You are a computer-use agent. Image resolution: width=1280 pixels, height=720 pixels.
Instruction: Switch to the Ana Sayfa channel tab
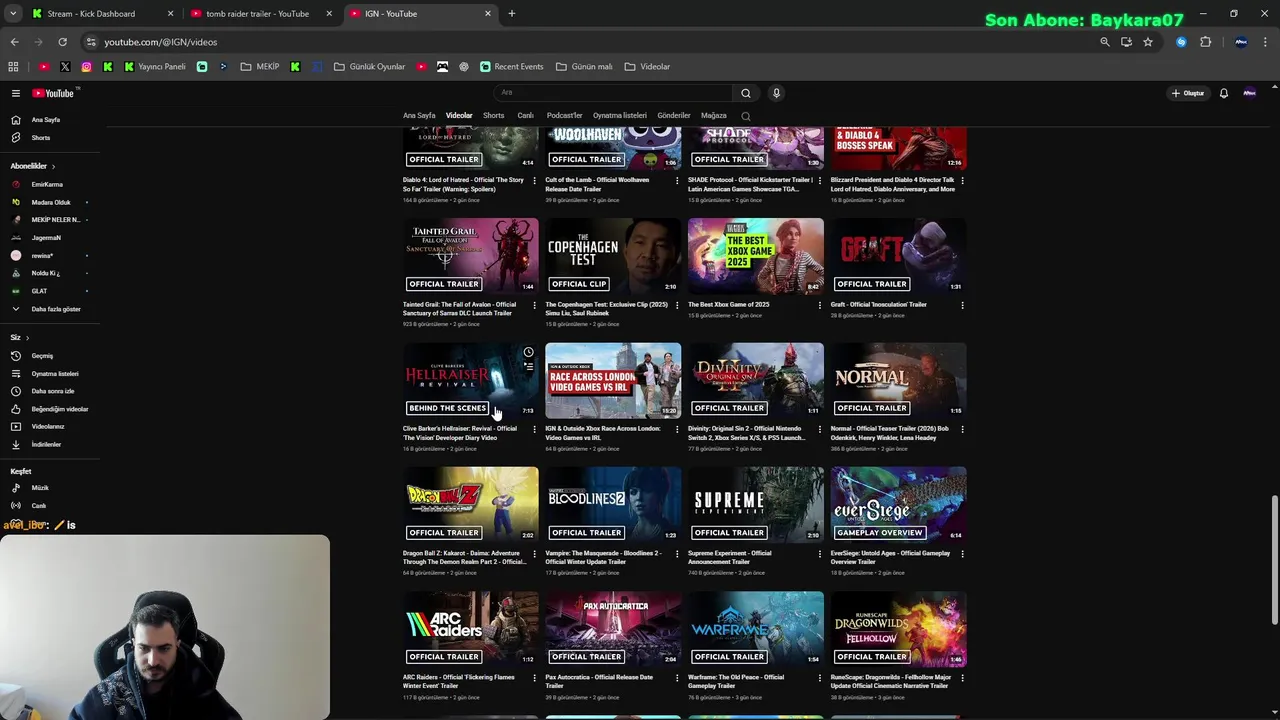coord(419,116)
